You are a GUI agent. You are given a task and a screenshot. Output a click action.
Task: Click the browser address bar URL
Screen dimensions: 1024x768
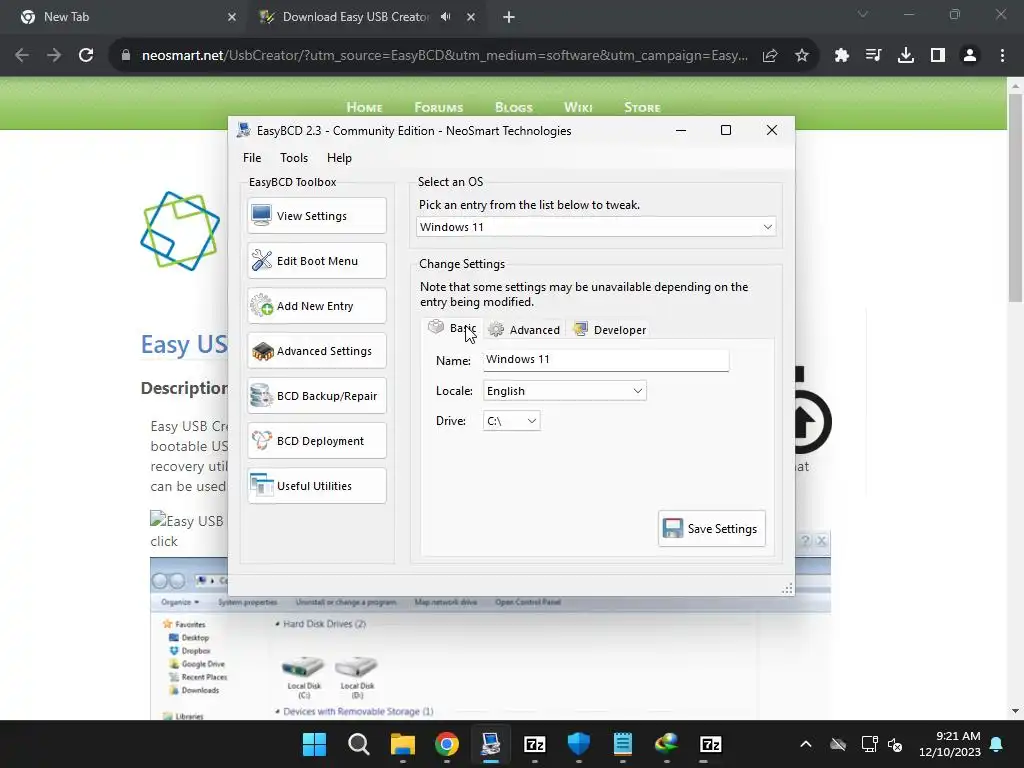click(445, 56)
